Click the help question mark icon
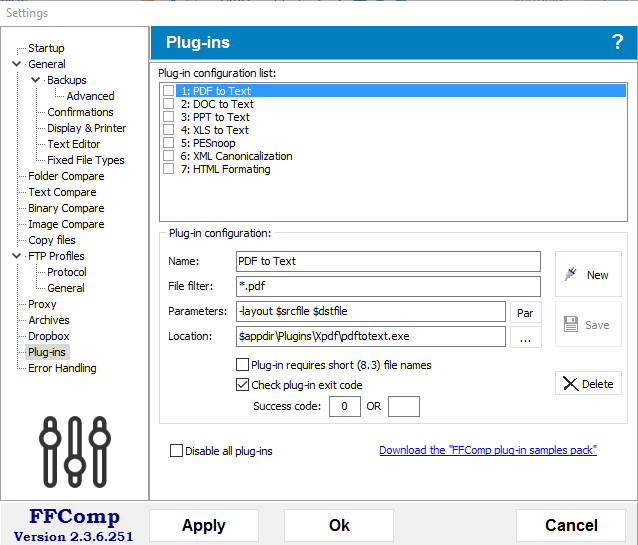This screenshot has width=638, height=545. point(617,42)
